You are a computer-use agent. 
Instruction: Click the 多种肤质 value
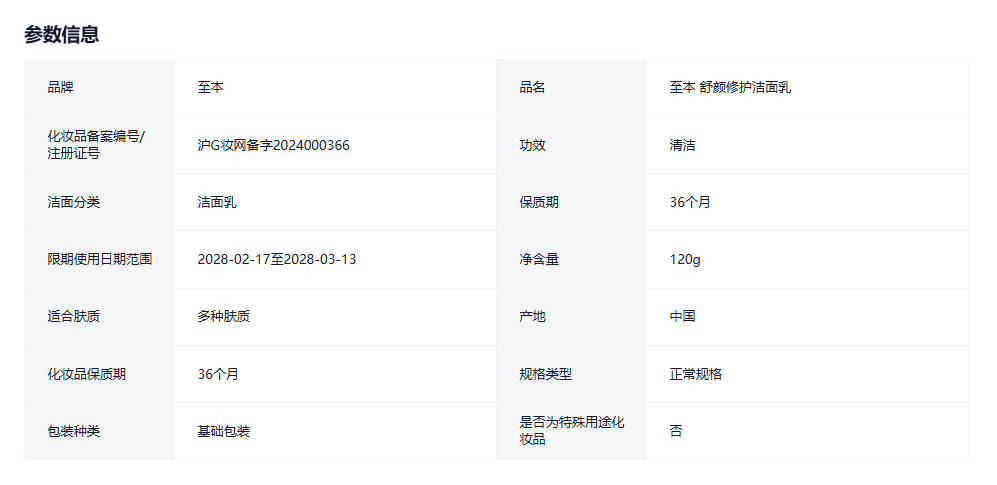224,316
